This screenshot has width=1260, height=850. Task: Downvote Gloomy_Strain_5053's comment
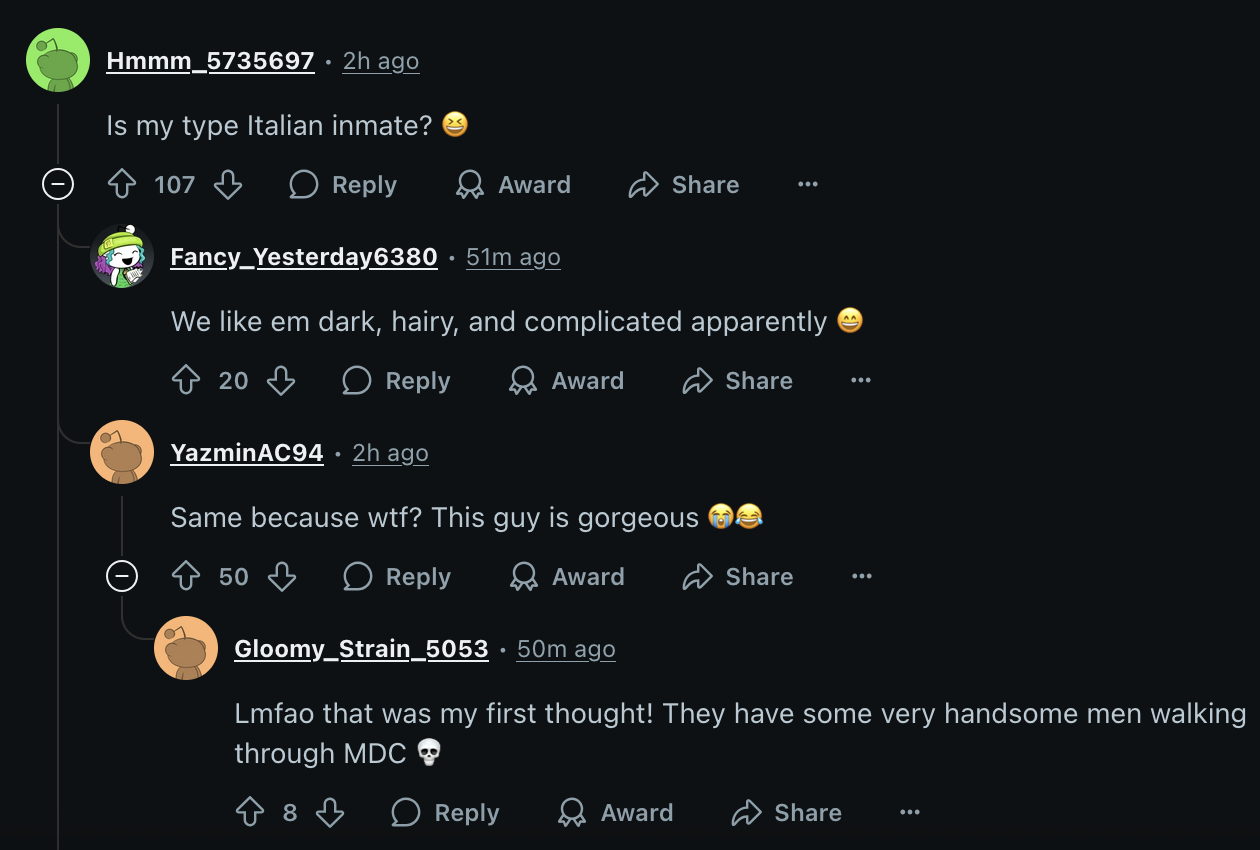pos(330,812)
